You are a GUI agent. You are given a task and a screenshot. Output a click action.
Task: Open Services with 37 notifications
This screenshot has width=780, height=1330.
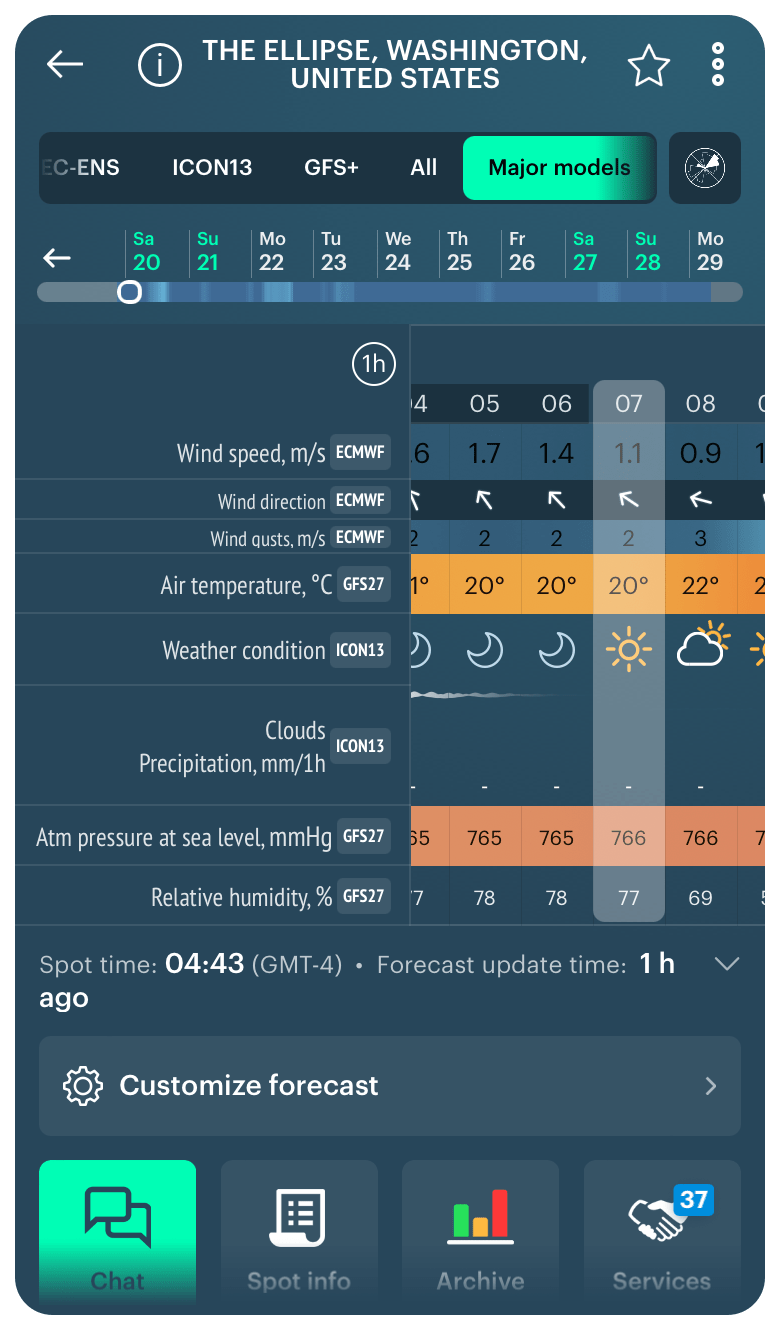[x=661, y=1230]
